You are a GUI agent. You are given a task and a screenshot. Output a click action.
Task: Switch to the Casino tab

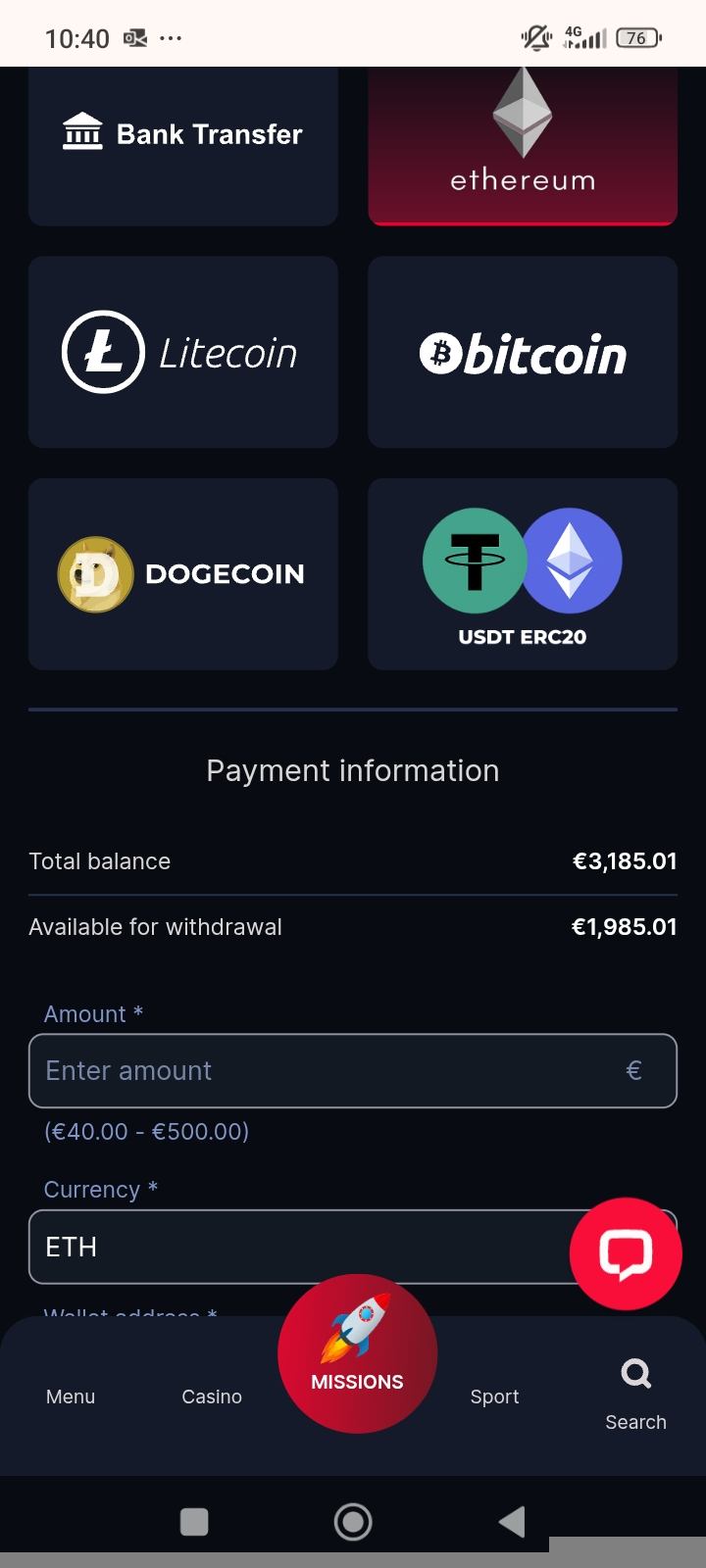click(x=212, y=1396)
